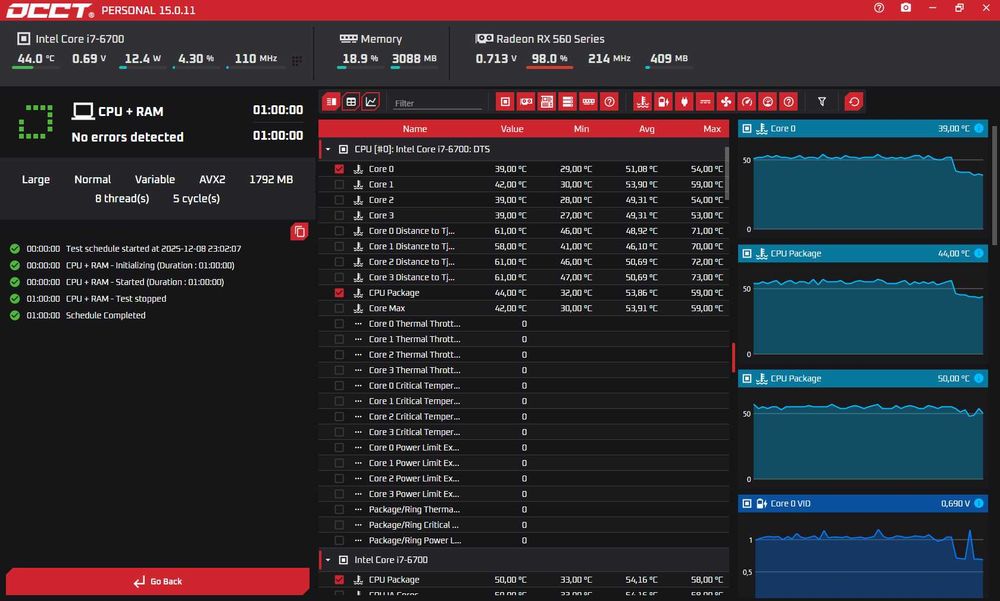
Task: Click the GPU usage 98.0 % value
Action: pos(549,59)
